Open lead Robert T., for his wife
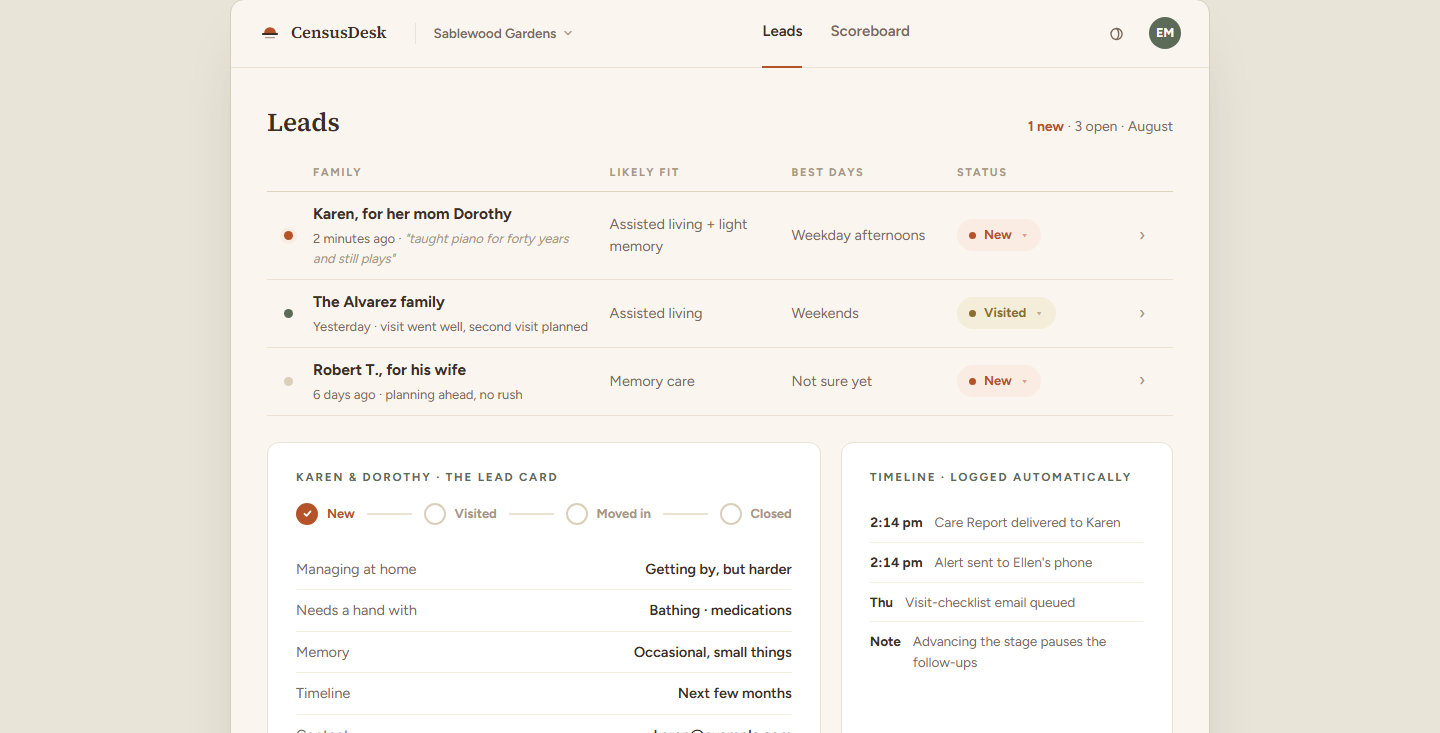Viewport: 1440px width, 733px height. 389,370
